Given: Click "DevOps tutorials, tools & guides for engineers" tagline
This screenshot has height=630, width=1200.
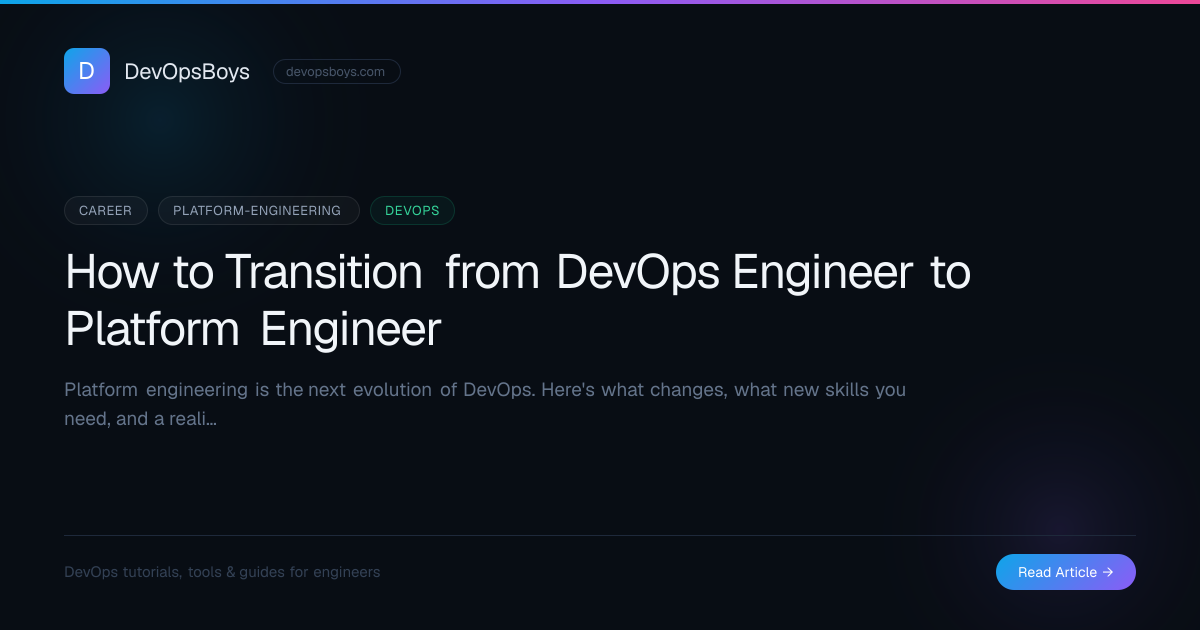Looking at the screenshot, I should [x=222, y=572].
